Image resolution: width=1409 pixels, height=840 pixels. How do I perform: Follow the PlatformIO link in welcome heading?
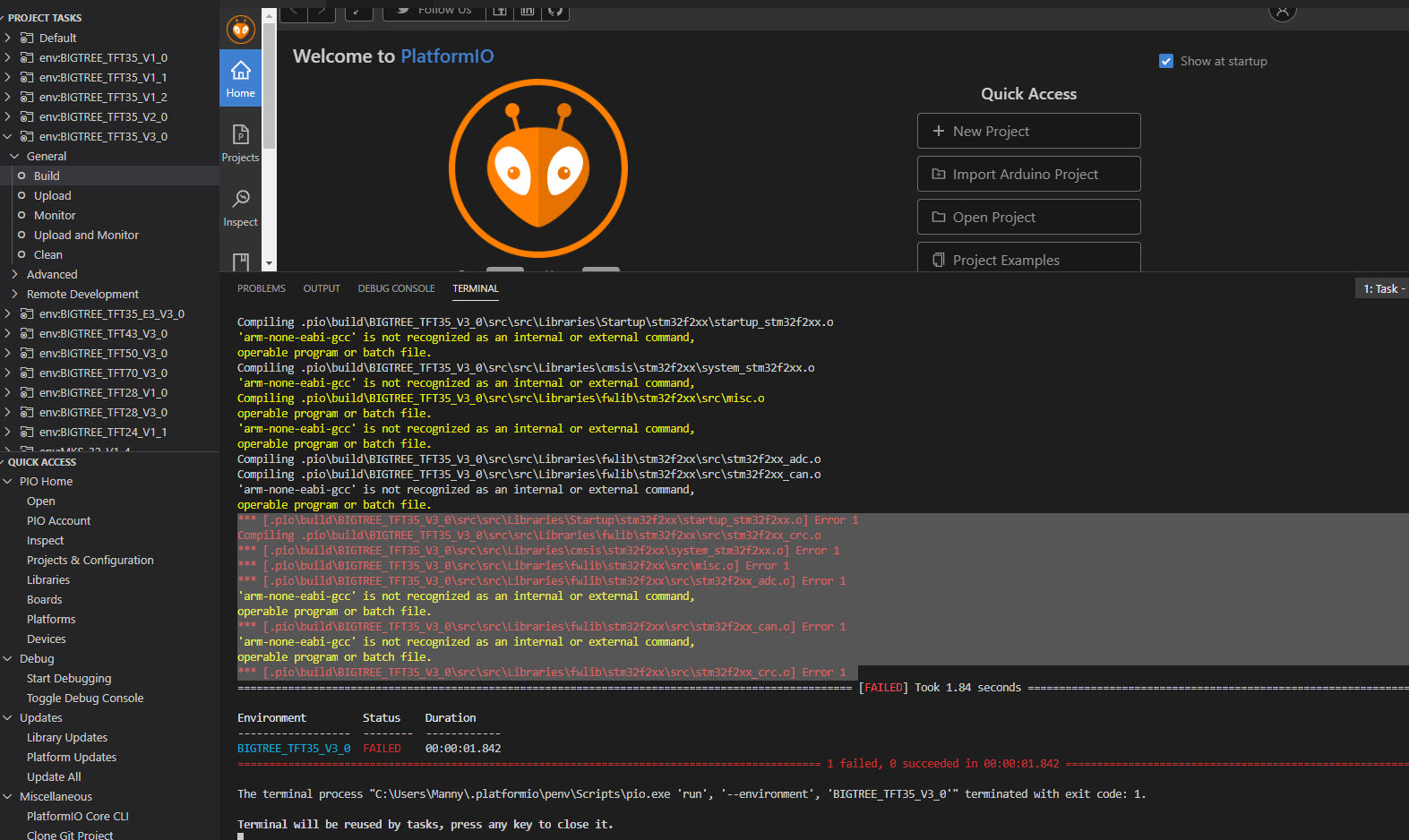coord(447,56)
